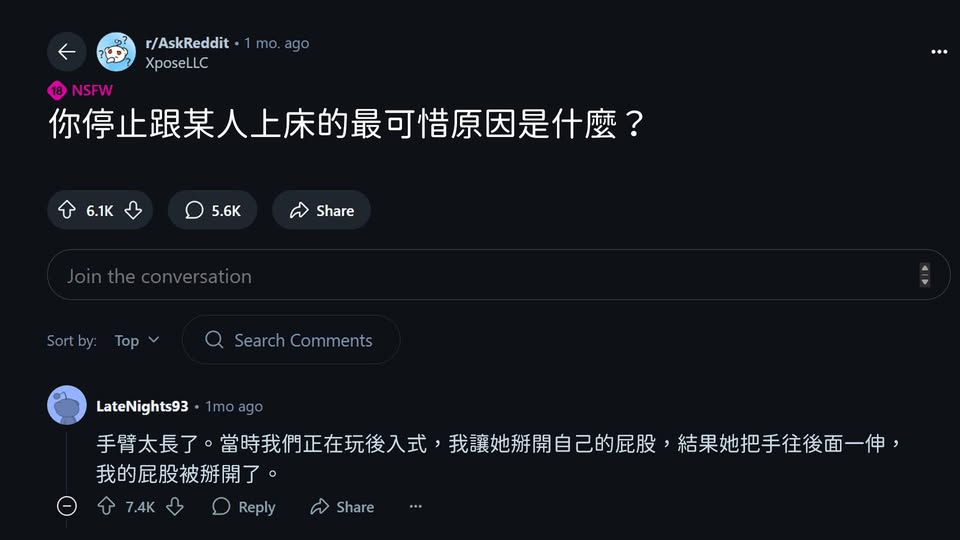The height and width of the screenshot is (540, 960).
Task: Open the r/AskReddit community link
Action: coord(187,43)
